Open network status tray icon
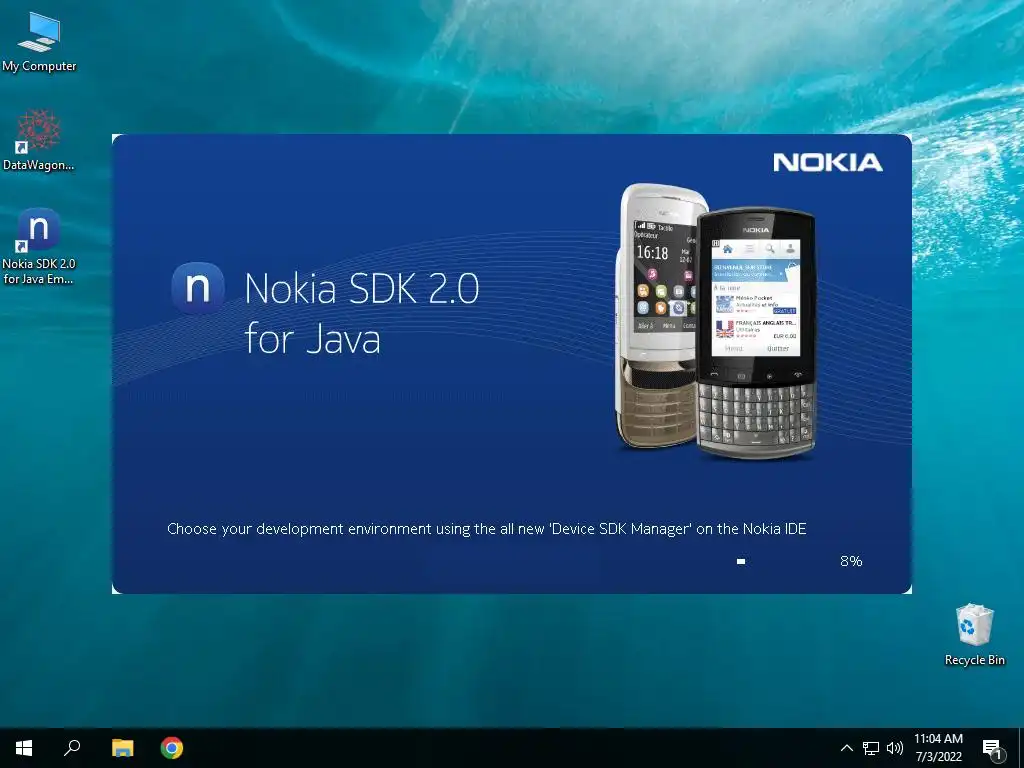This screenshot has height=768, width=1024. (871, 748)
